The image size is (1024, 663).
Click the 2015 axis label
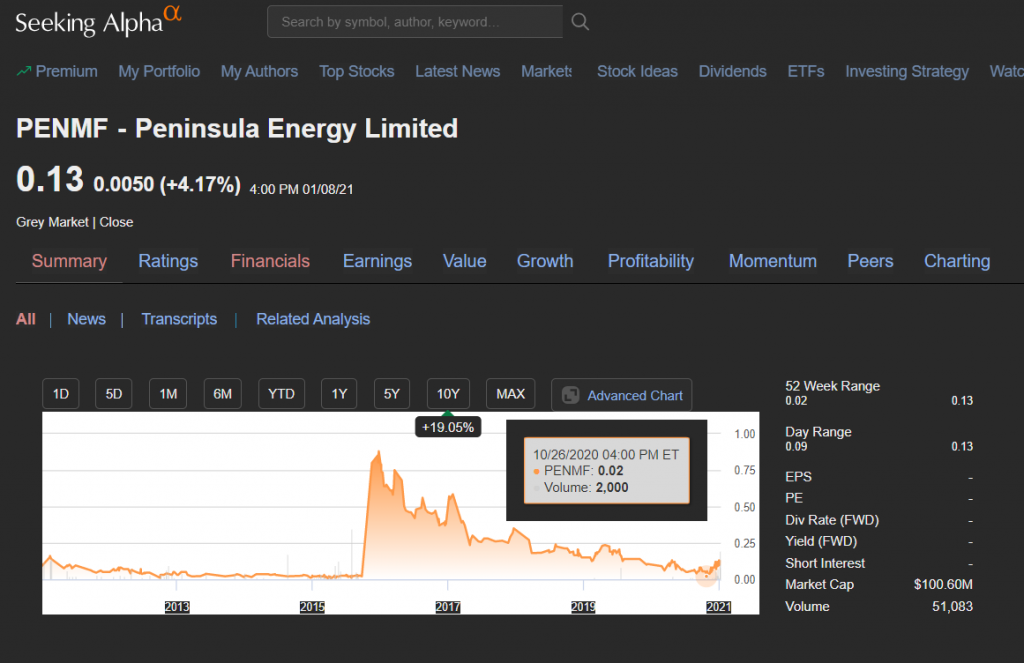pos(312,607)
